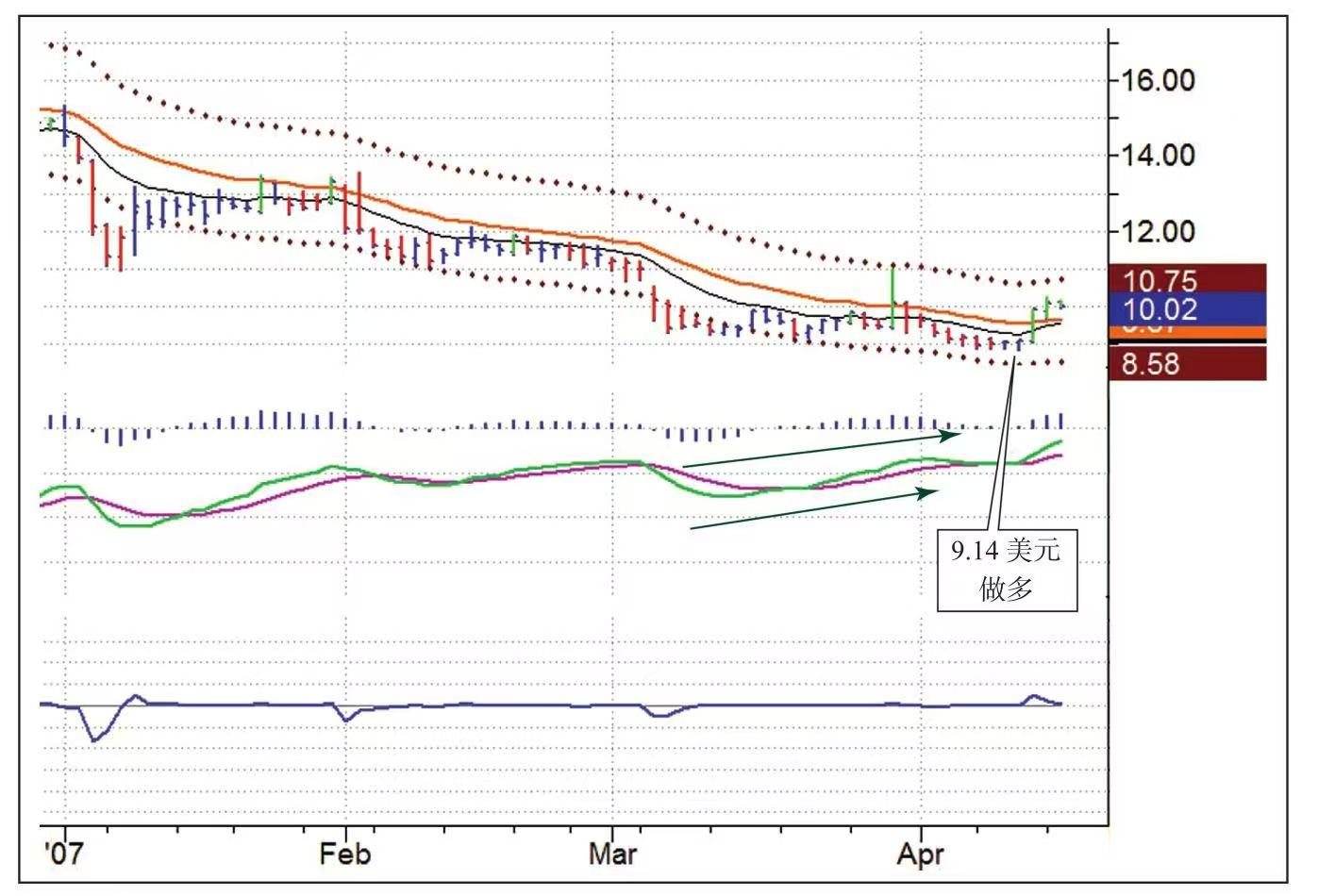Click the 12.00 price axis label
This screenshot has width=1318, height=896.
1157,231
